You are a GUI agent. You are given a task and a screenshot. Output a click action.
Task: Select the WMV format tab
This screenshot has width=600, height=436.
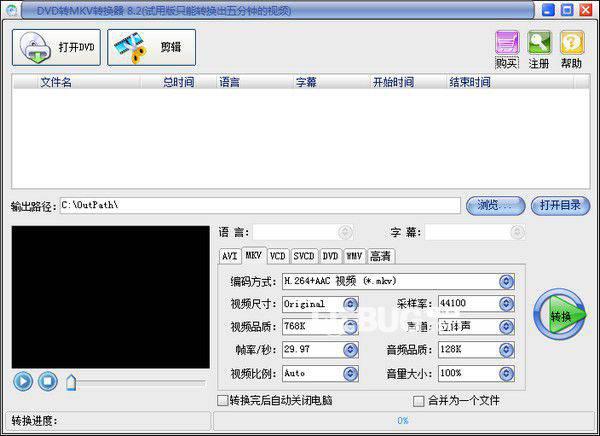(355, 256)
